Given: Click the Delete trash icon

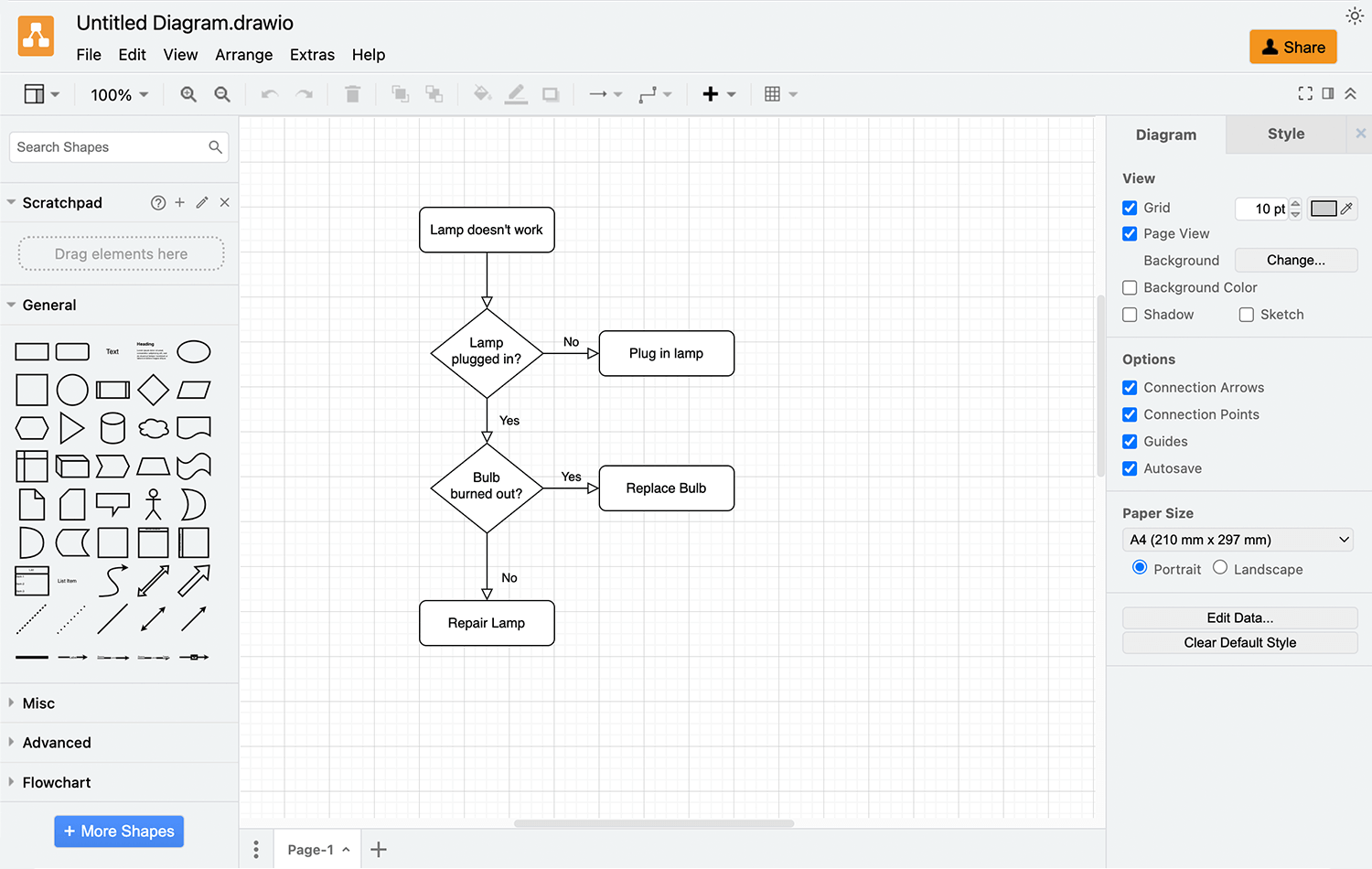Looking at the screenshot, I should pyautogui.click(x=352, y=94).
